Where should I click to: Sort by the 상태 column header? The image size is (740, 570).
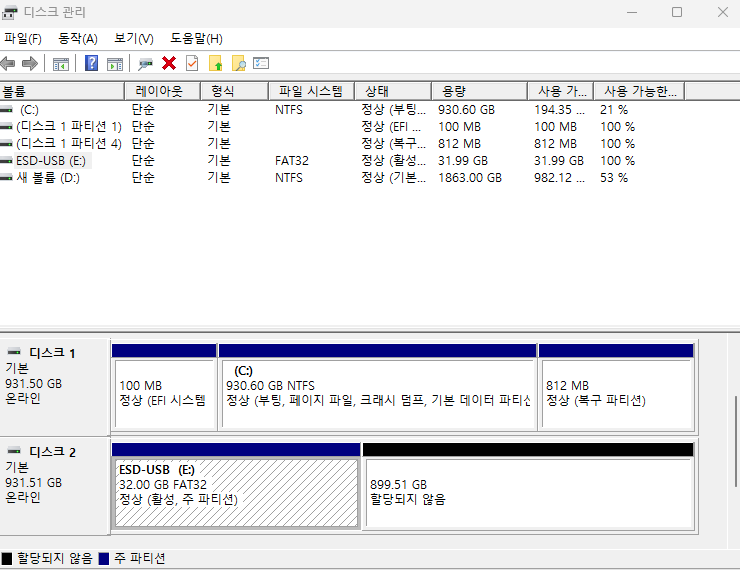393,91
